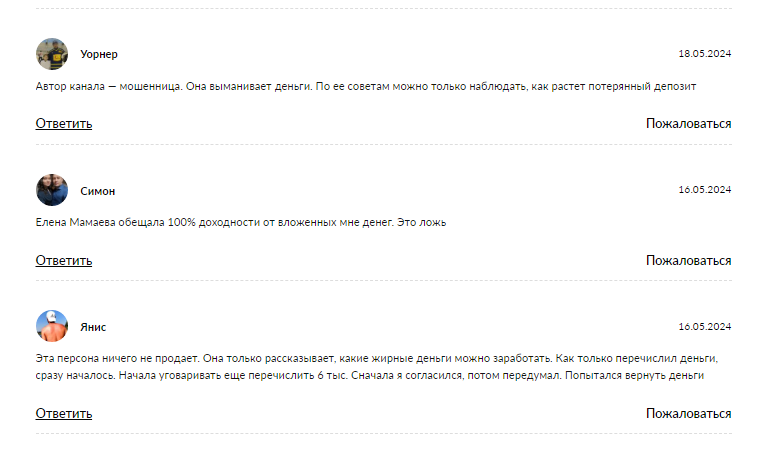The height and width of the screenshot is (453, 777).
Task: Click the 16.05.2024 date beside Янис
Action: tap(705, 327)
